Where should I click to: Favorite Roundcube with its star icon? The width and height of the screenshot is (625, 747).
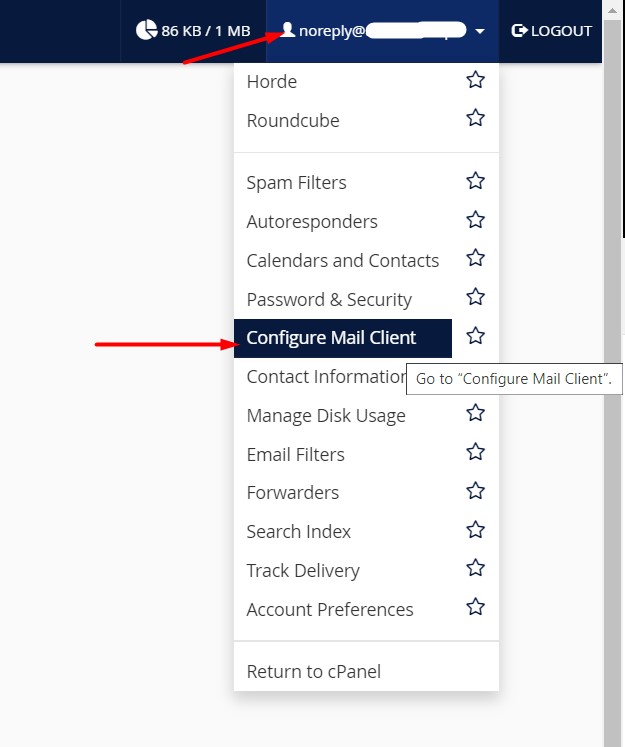pyautogui.click(x=475, y=119)
